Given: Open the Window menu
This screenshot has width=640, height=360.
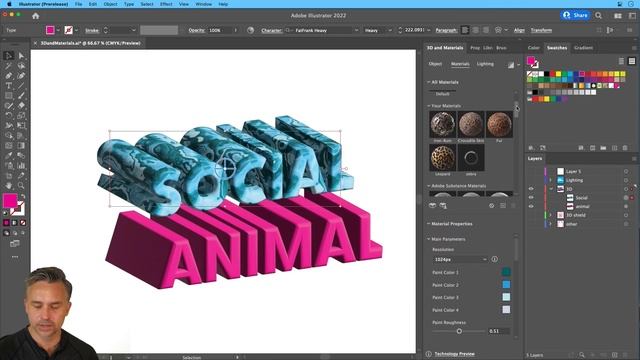Looking at the screenshot, I should [203, 4].
